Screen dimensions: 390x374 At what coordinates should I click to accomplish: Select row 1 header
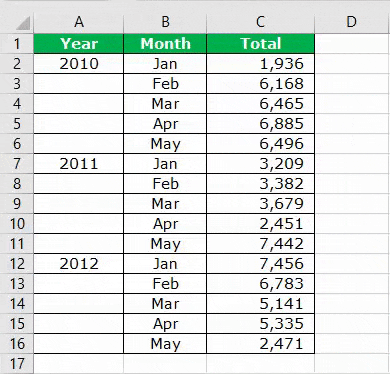pos(17,44)
